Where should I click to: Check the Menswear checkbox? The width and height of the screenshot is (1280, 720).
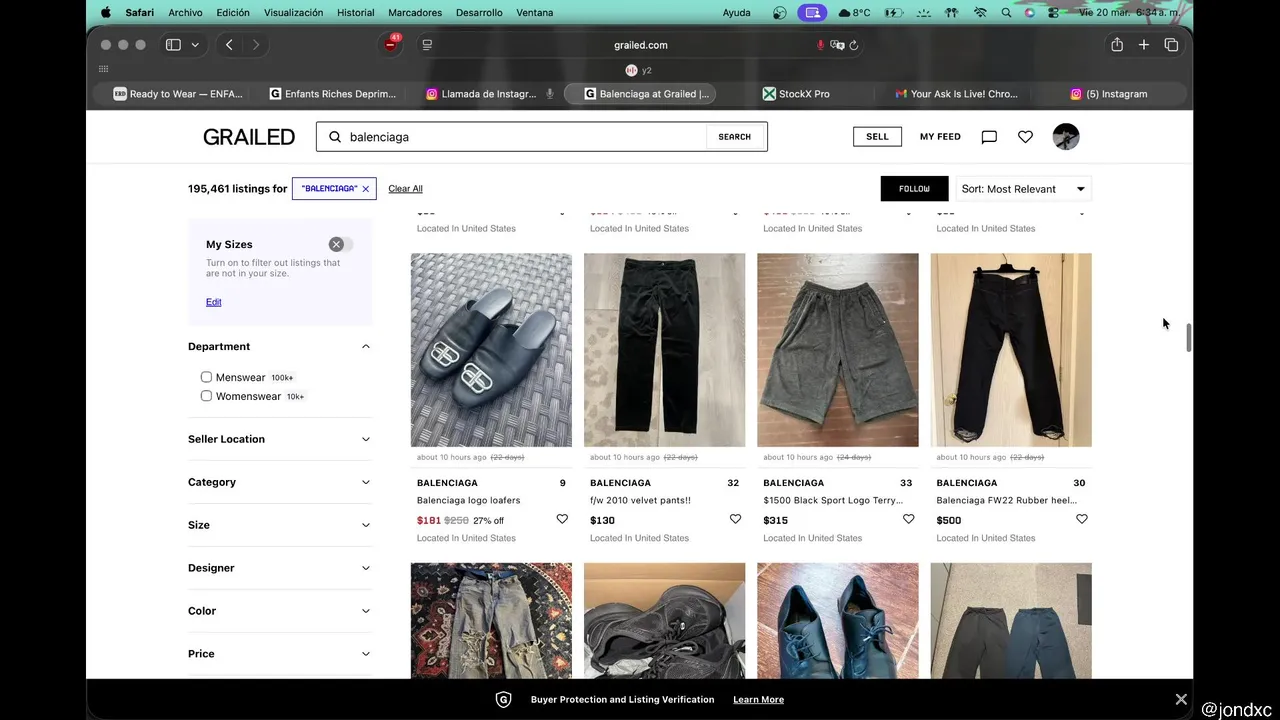tap(206, 377)
